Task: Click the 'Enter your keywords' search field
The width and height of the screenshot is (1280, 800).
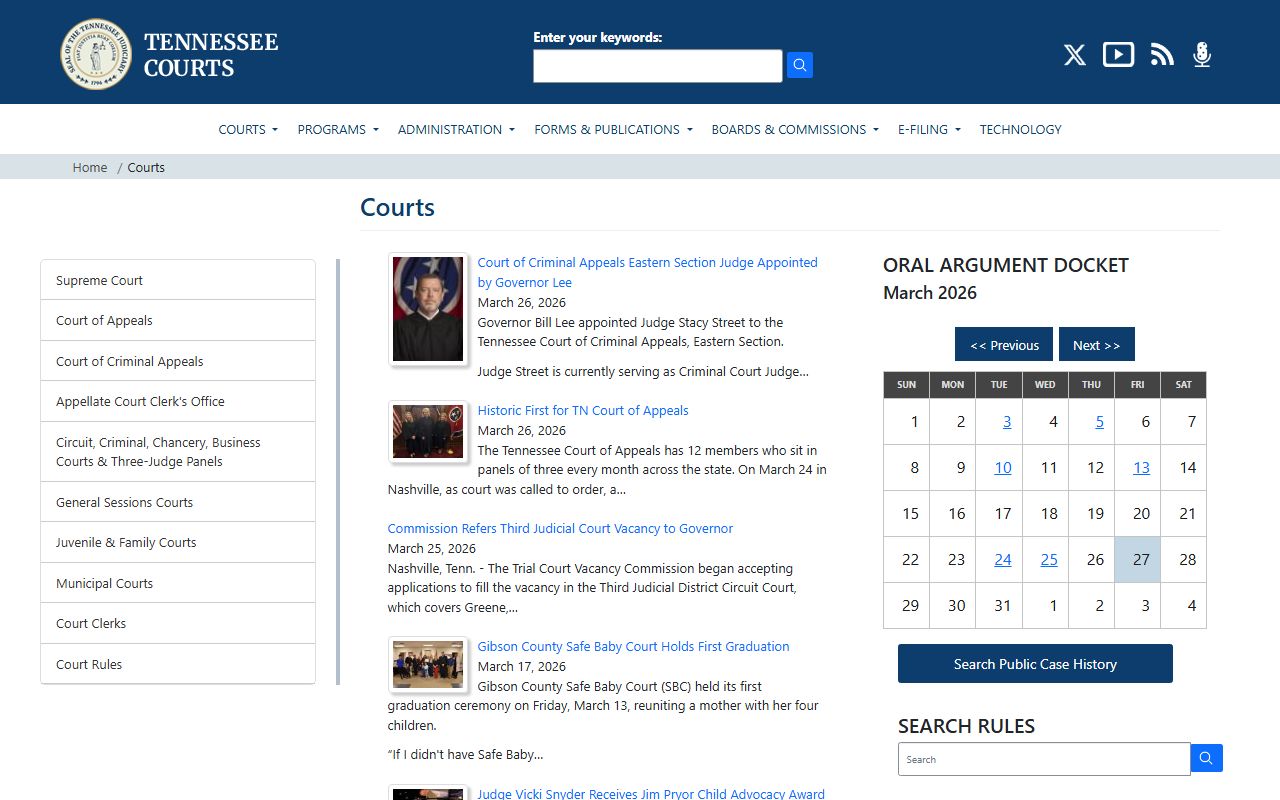Action: 657,66
